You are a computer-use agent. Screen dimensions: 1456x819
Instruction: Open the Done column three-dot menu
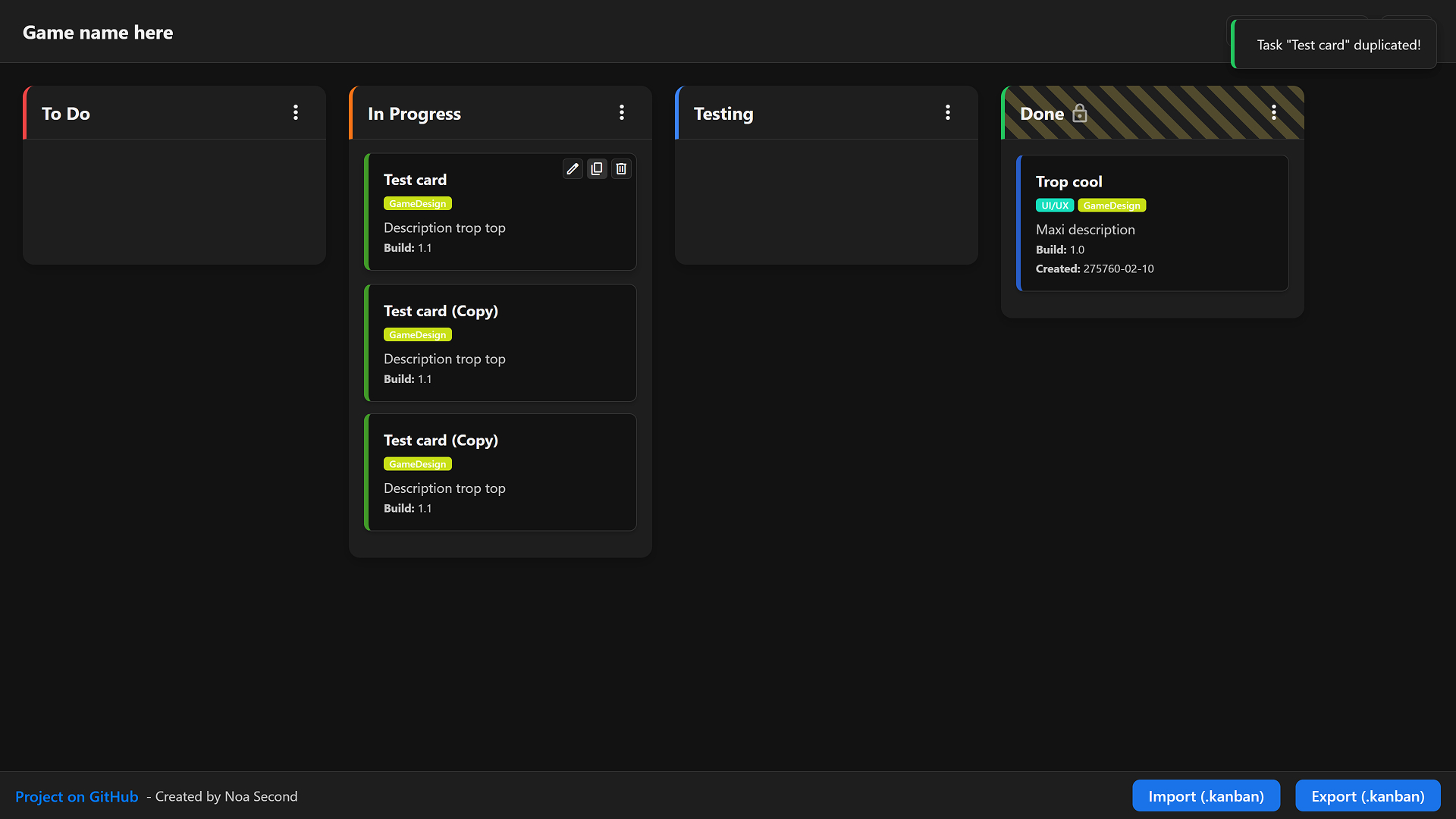pyautogui.click(x=1274, y=113)
